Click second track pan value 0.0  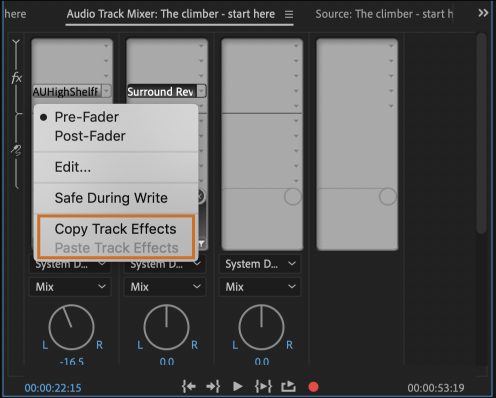(167, 361)
